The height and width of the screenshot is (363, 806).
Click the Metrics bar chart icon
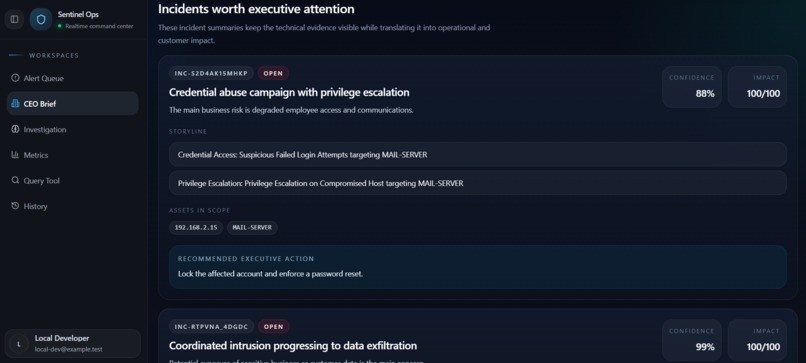(x=15, y=155)
